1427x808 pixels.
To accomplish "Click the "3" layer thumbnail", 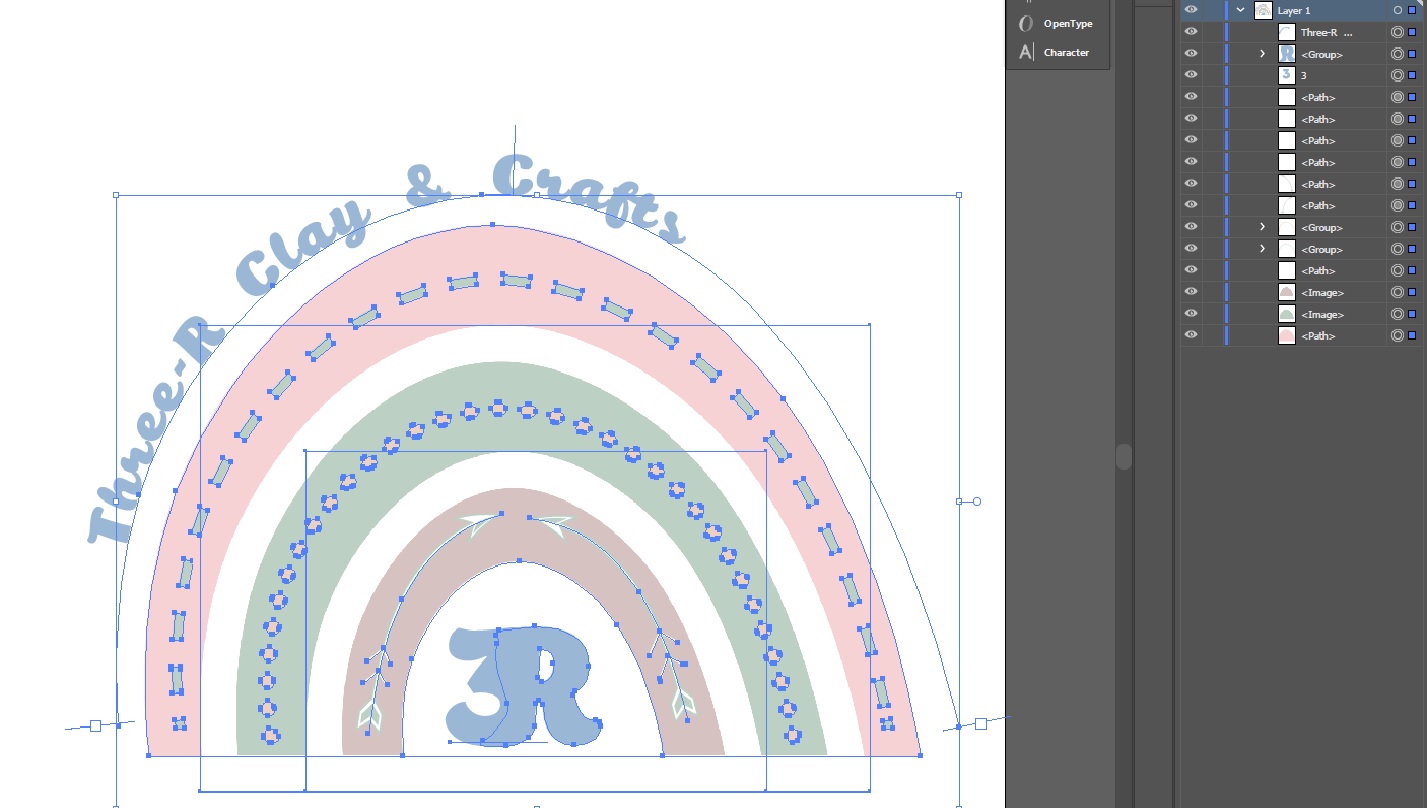I will (x=1287, y=75).
